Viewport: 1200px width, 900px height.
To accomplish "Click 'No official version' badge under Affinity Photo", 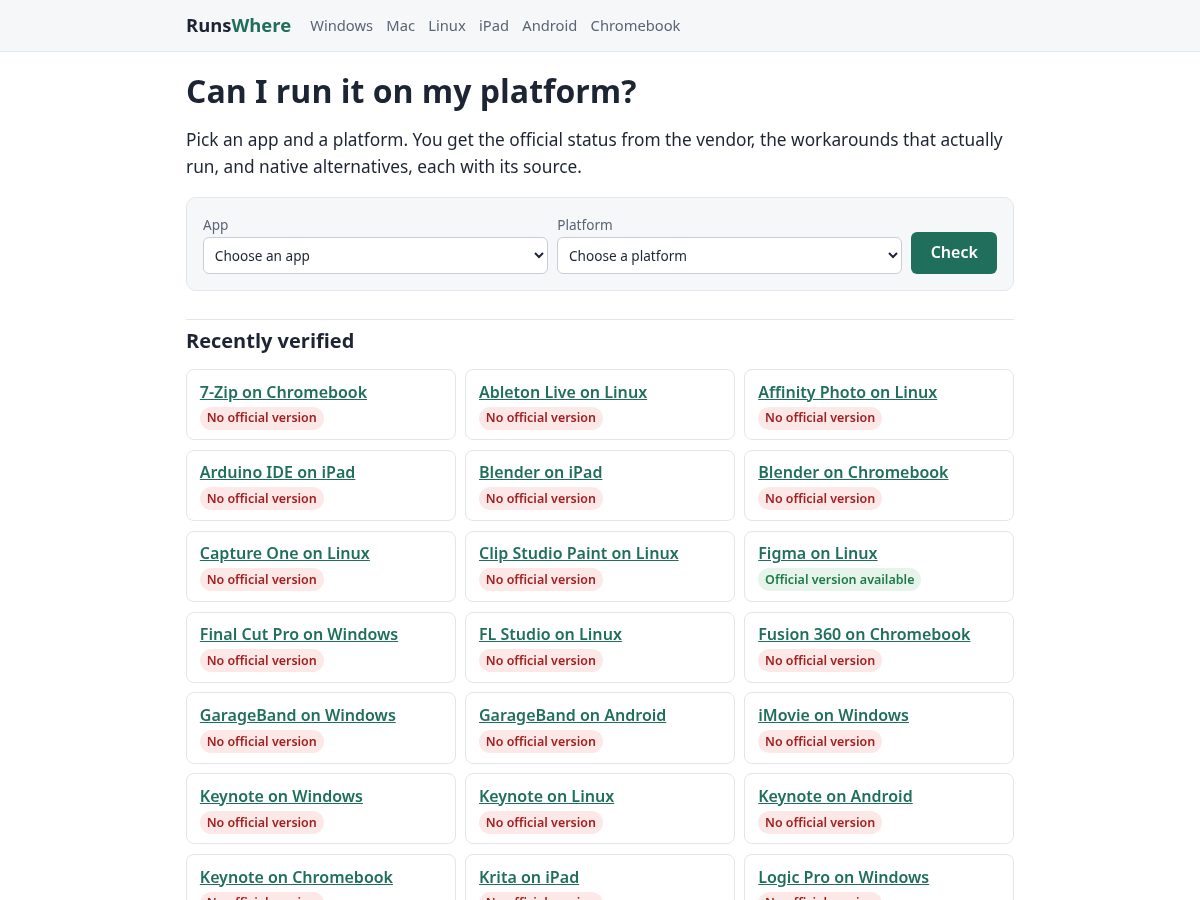I will pos(820,417).
